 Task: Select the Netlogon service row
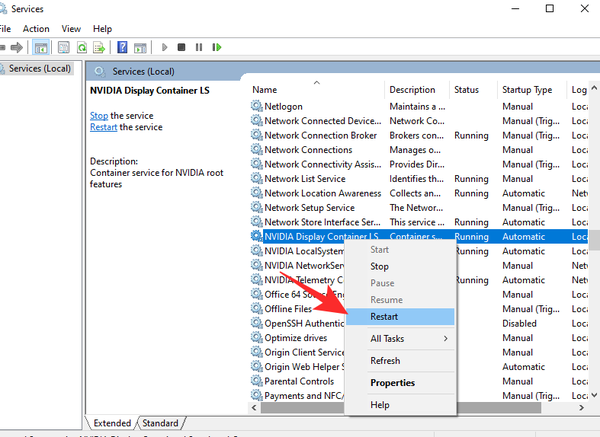coord(419,106)
